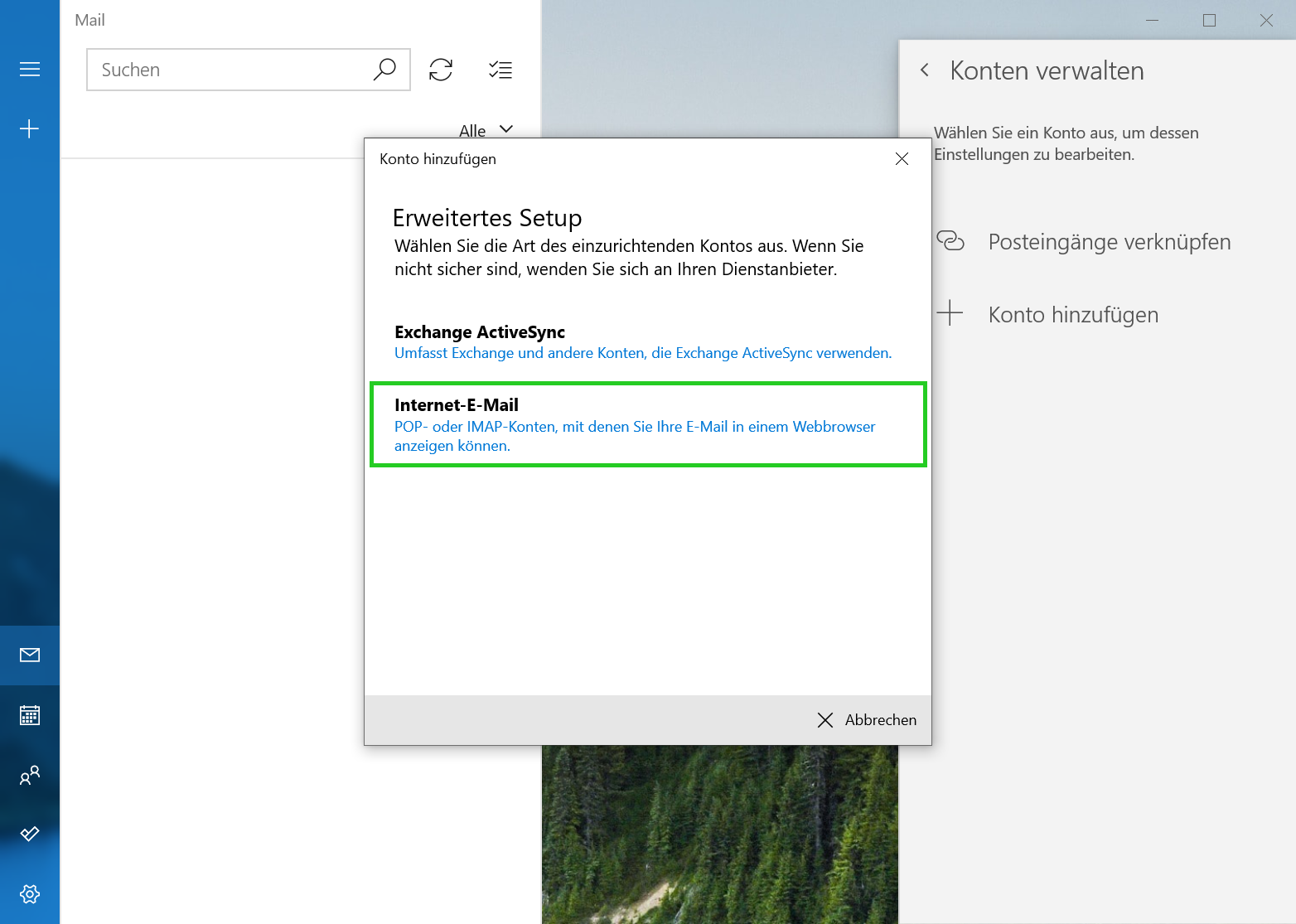Image resolution: width=1296 pixels, height=924 pixels.
Task: Click the X icon beside Abbrechen
Action: pyautogui.click(x=825, y=720)
